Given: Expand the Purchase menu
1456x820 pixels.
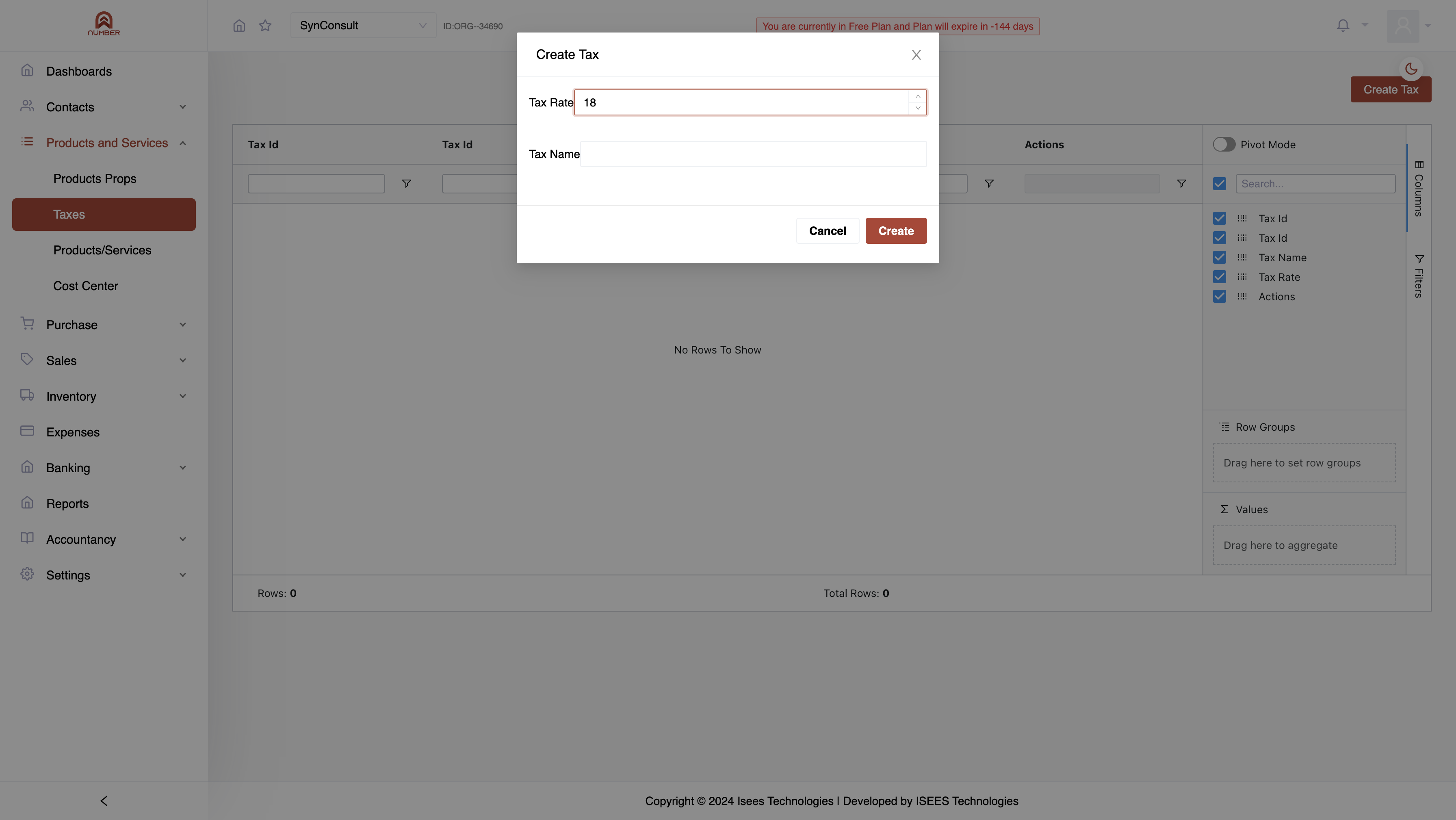Looking at the screenshot, I should pyautogui.click(x=104, y=325).
